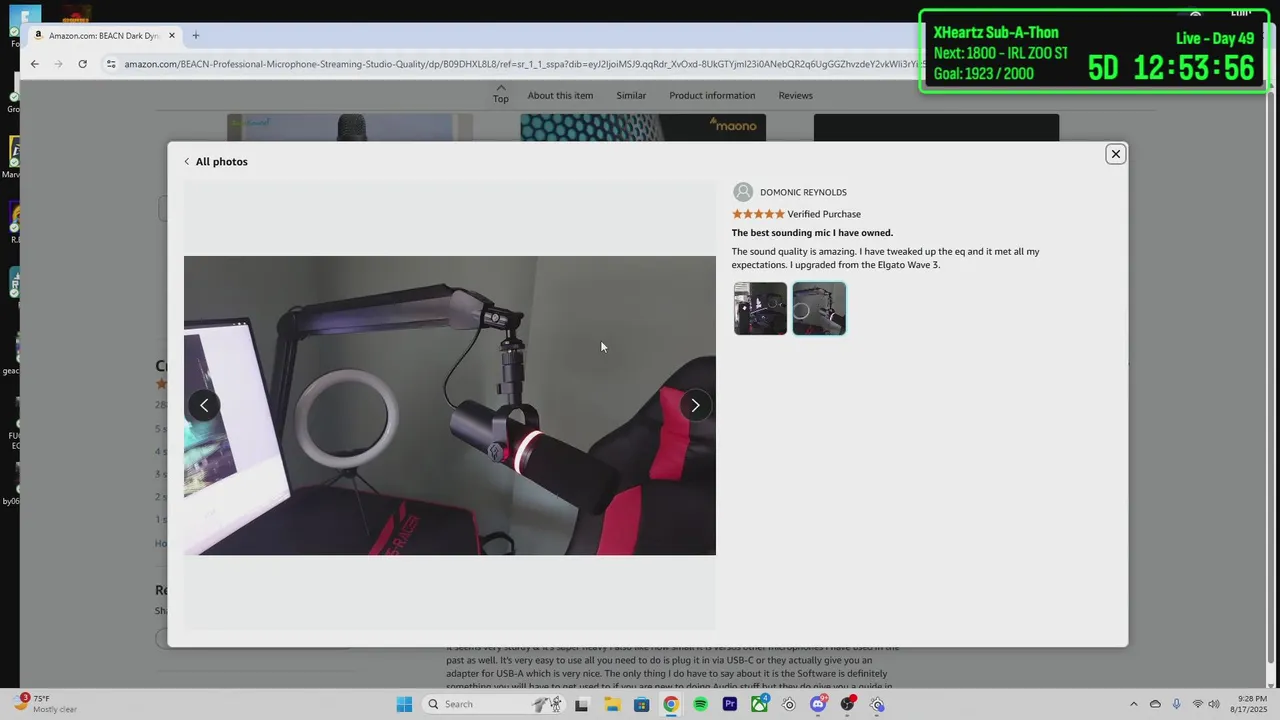Open OBS Studio from taskbar
1280x720 pixels.
(848, 704)
